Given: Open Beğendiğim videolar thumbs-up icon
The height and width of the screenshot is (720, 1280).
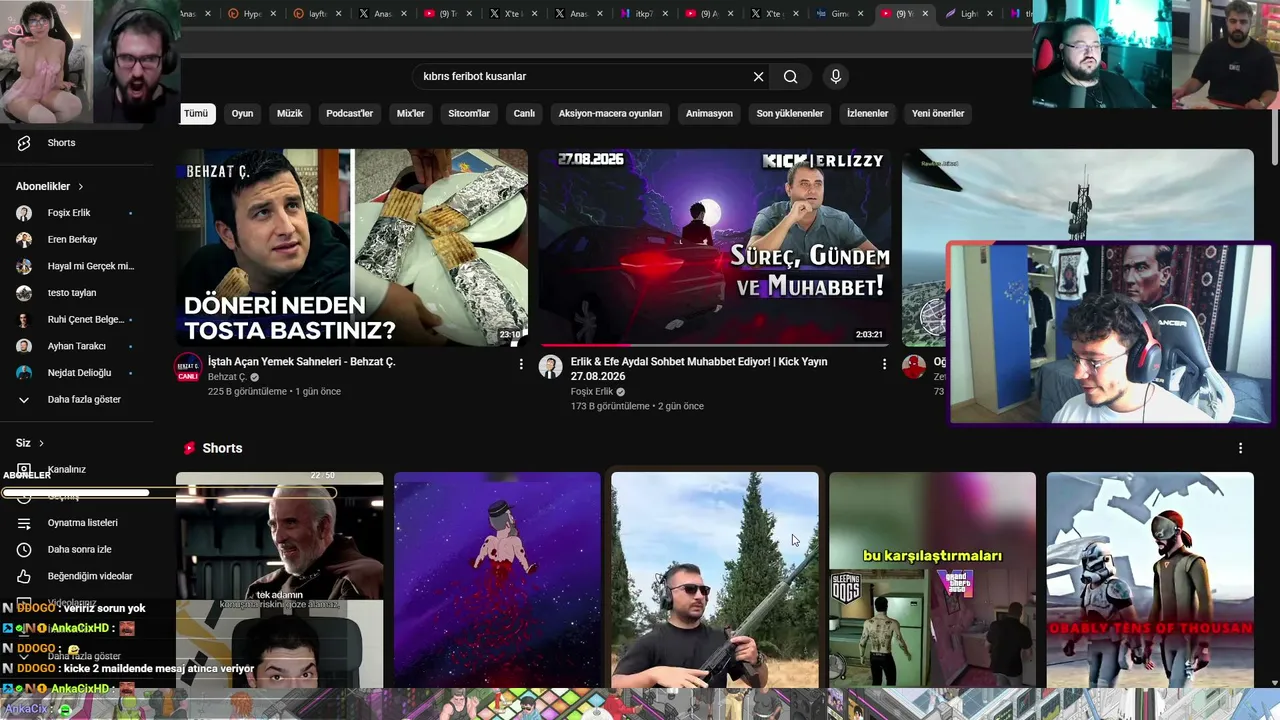Looking at the screenshot, I should coord(24,576).
